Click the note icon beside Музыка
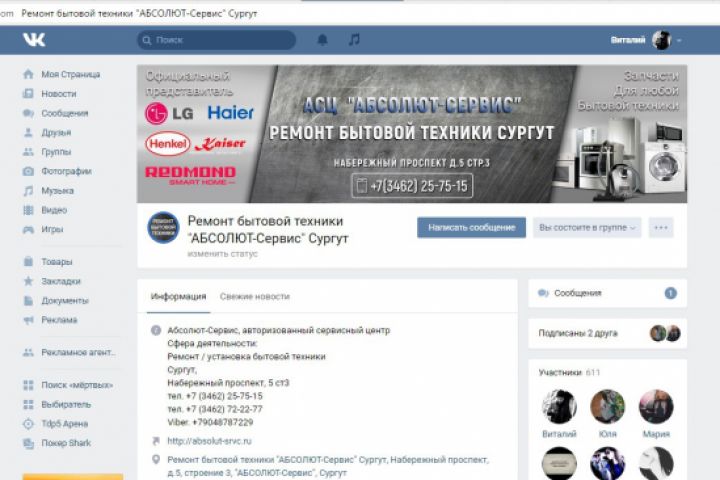Screen dimensions: 720x480 [28, 191]
